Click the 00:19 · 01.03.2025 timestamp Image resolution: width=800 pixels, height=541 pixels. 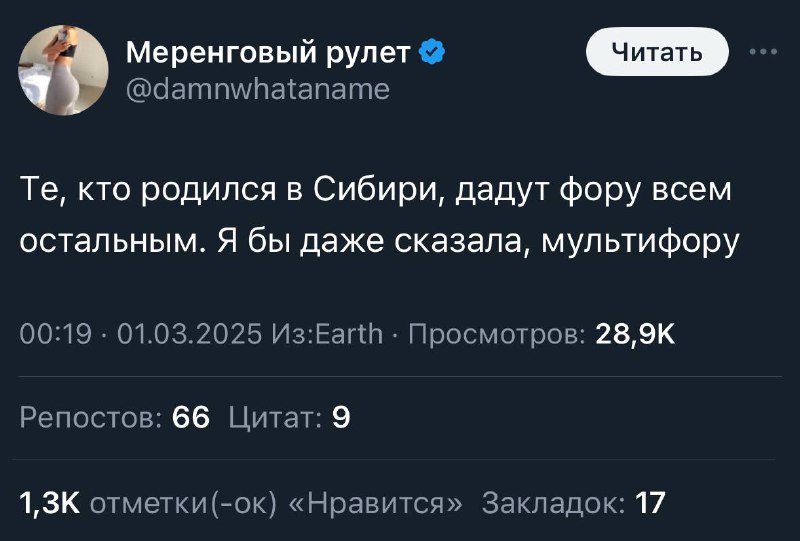pos(141,334)
